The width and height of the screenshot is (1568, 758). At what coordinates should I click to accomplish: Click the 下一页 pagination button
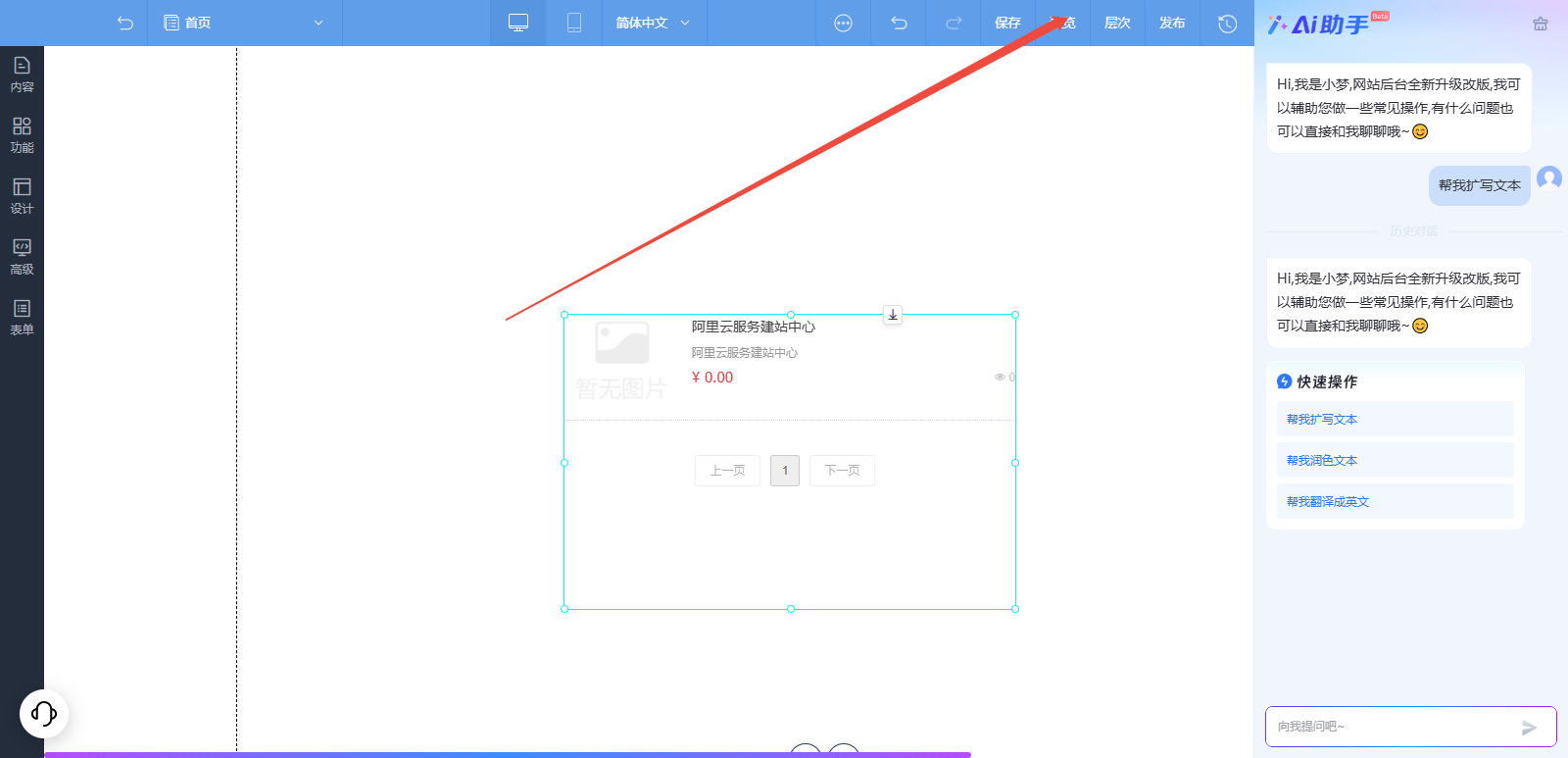(x=842, y=471)
